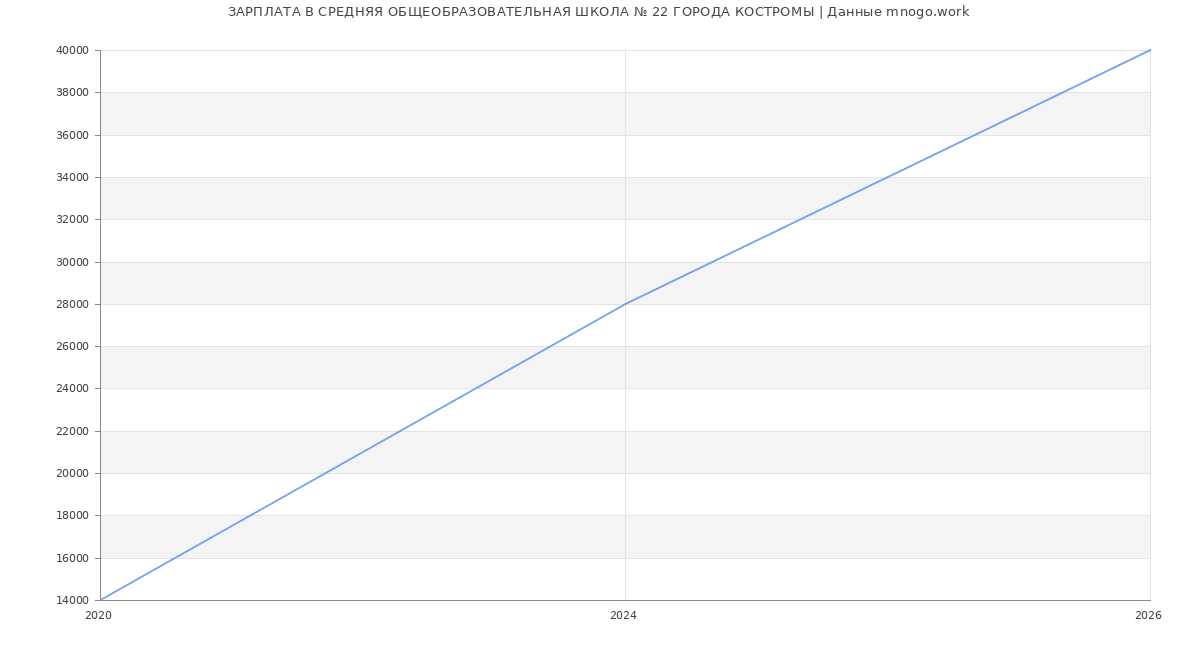
Task: Click the 30000 y-axis label
Action: click(x=73, y=262)
